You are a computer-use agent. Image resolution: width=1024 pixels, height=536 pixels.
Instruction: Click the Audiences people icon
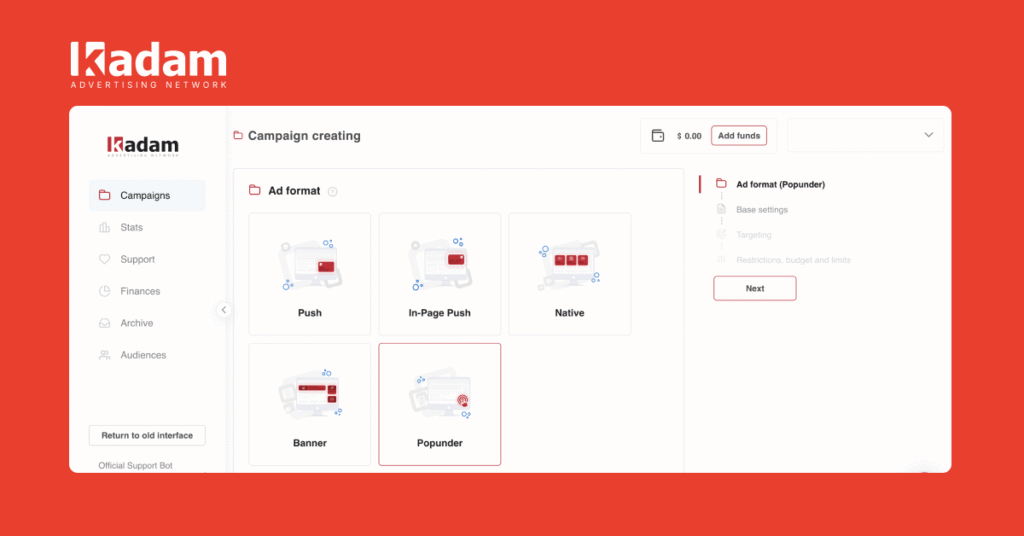pos(104,356)
